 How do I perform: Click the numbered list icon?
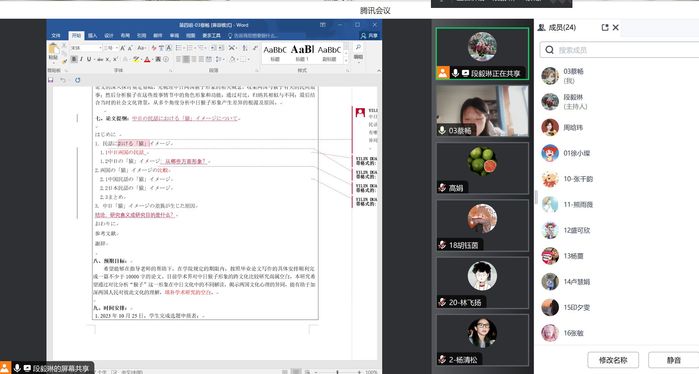pyautogui.click(x=191, y=48)
